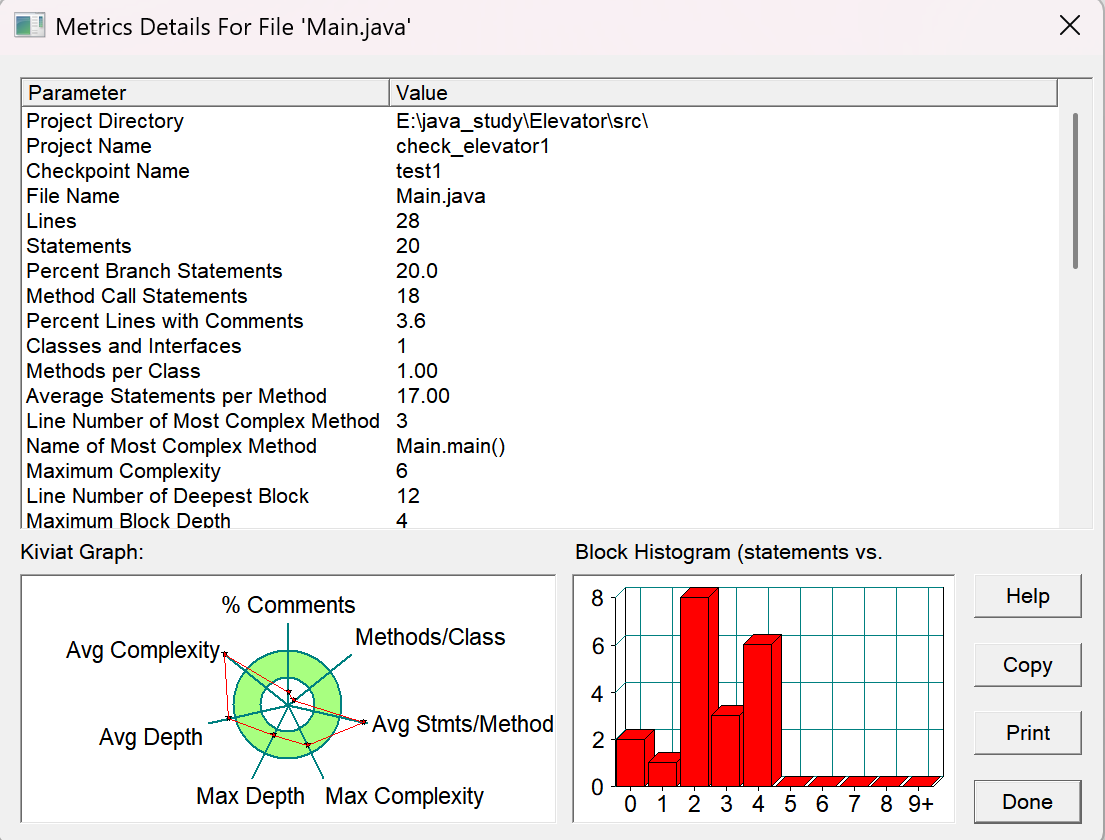The width and height of the screenshot is (1105, 840).
Task: Click the 'Avg Depth' Kiviat label
Action: (150, 737)
